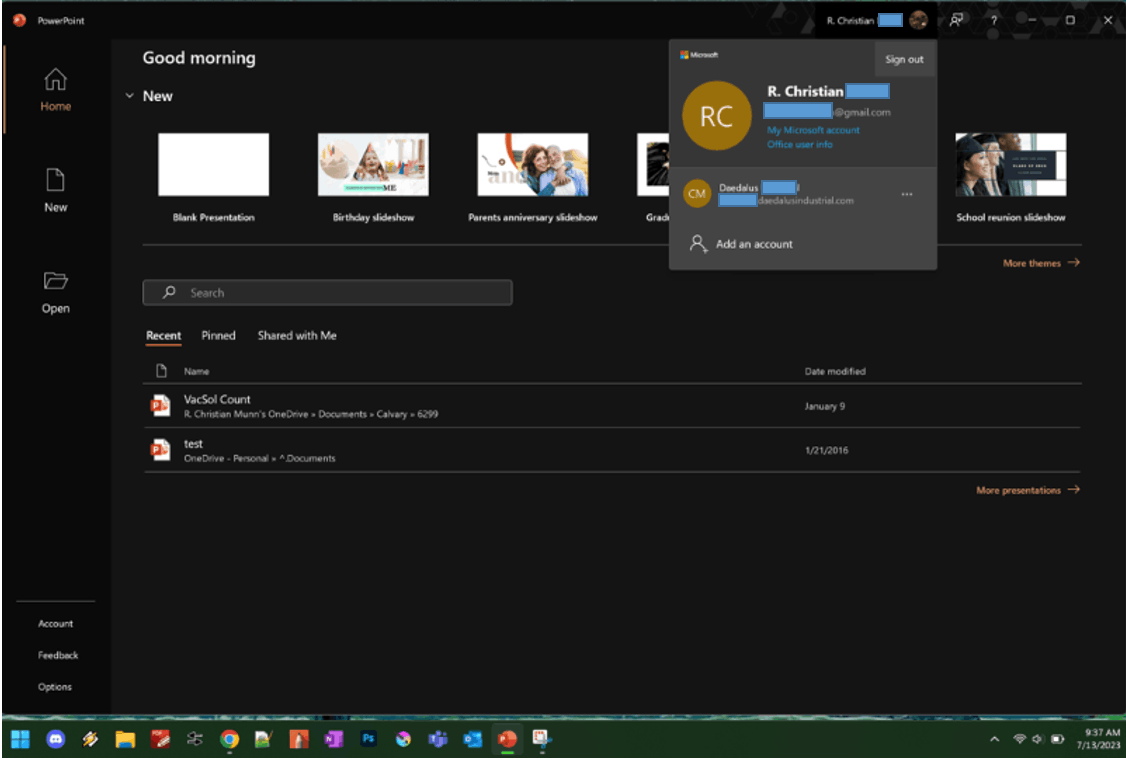Click Add an account
Image resolution: width=1126 pixels, height=761 pixels.
(x=754, y=244)
